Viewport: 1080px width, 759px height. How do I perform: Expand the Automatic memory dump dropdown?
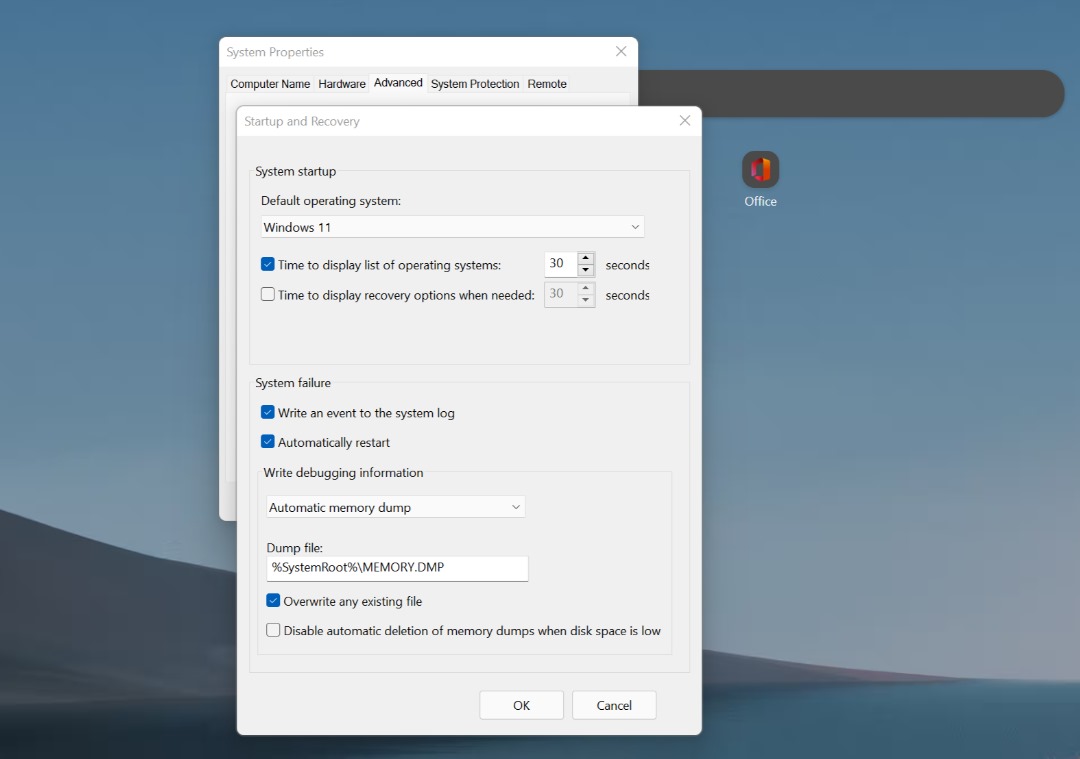pos(395,507)
